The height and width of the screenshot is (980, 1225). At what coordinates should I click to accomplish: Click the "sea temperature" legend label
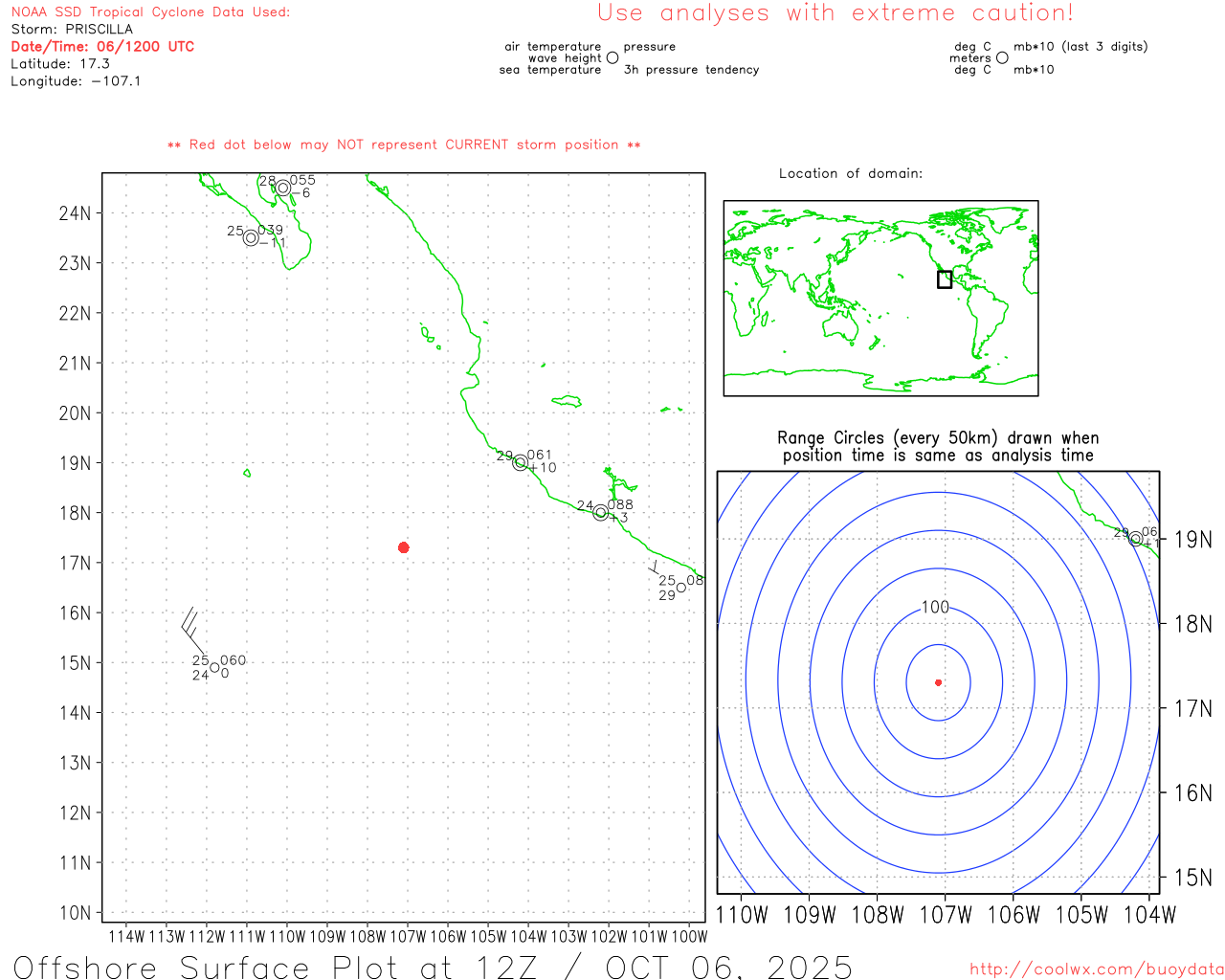[x=550, y=70]
